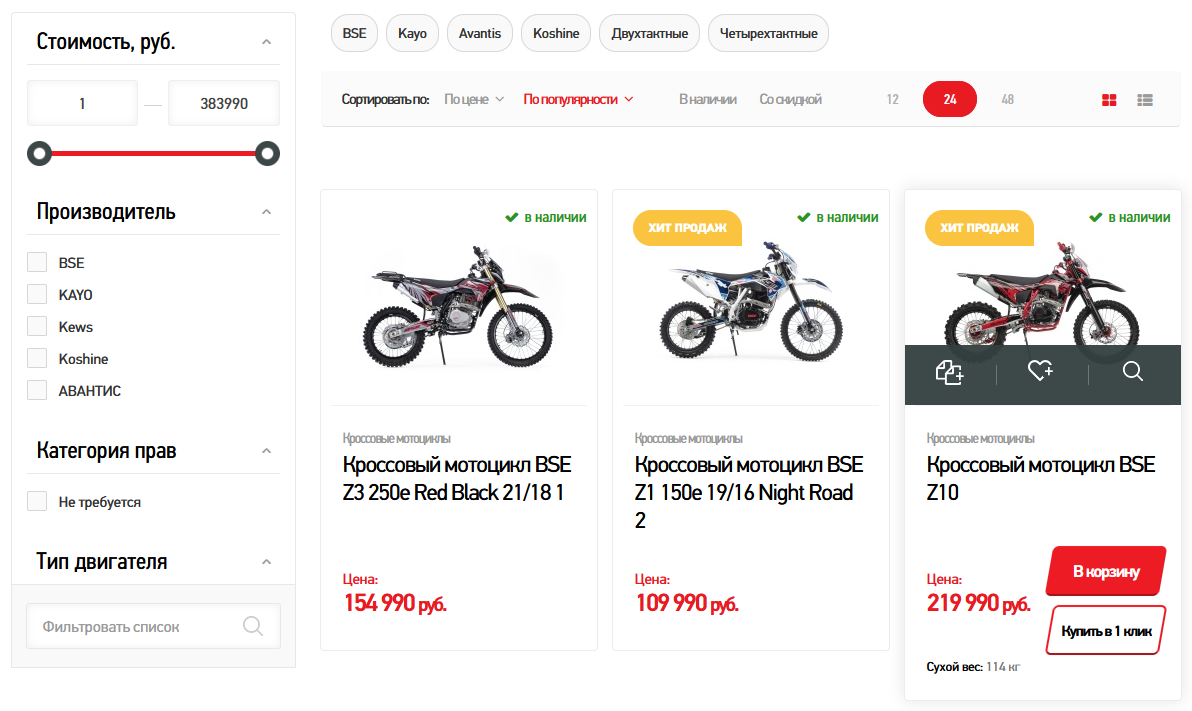
Task: Check the Koshine manufacturer box
Action: point(37,359)
